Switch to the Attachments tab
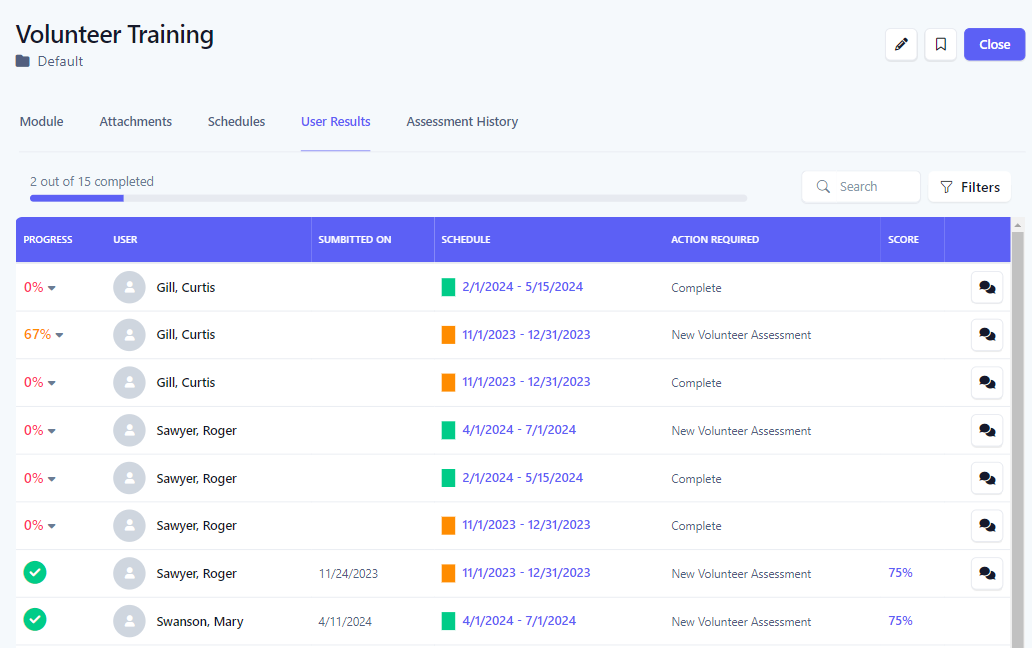Screen dimensions: 1032x648 (136, 122)
